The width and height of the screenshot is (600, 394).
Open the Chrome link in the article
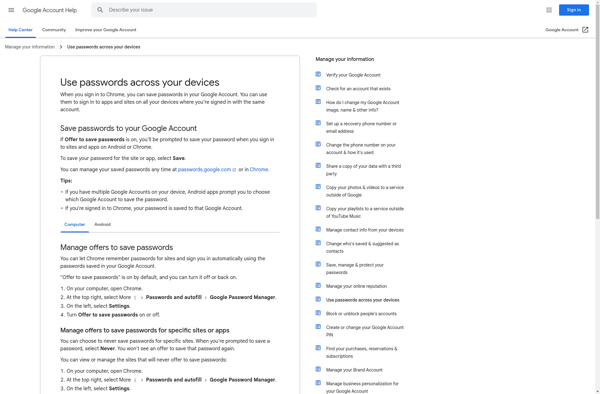pos(259,169)
